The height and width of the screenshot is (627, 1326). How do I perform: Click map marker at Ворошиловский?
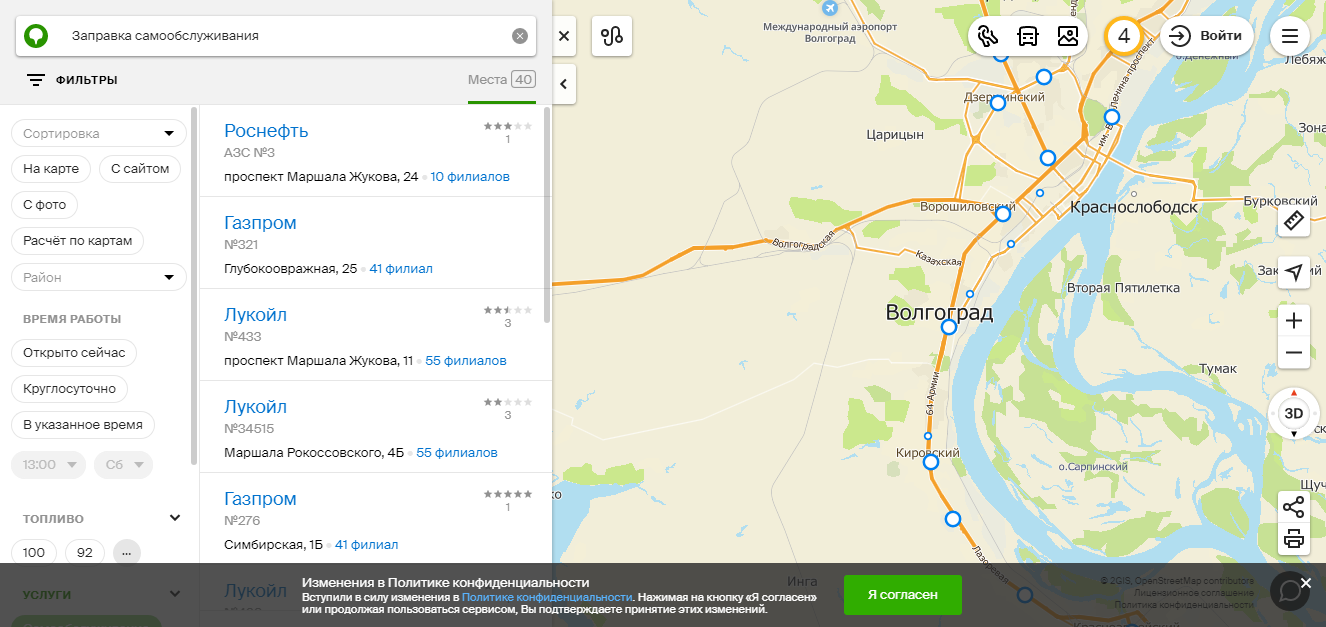coord(1003,214)
